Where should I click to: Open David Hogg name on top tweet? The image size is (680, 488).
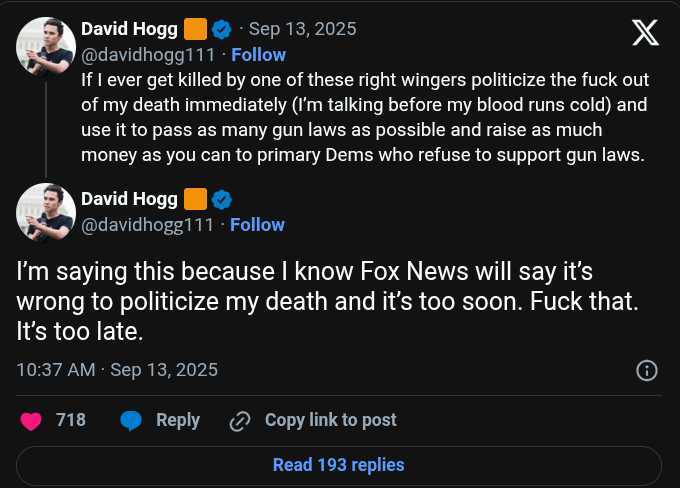[129, 29]
